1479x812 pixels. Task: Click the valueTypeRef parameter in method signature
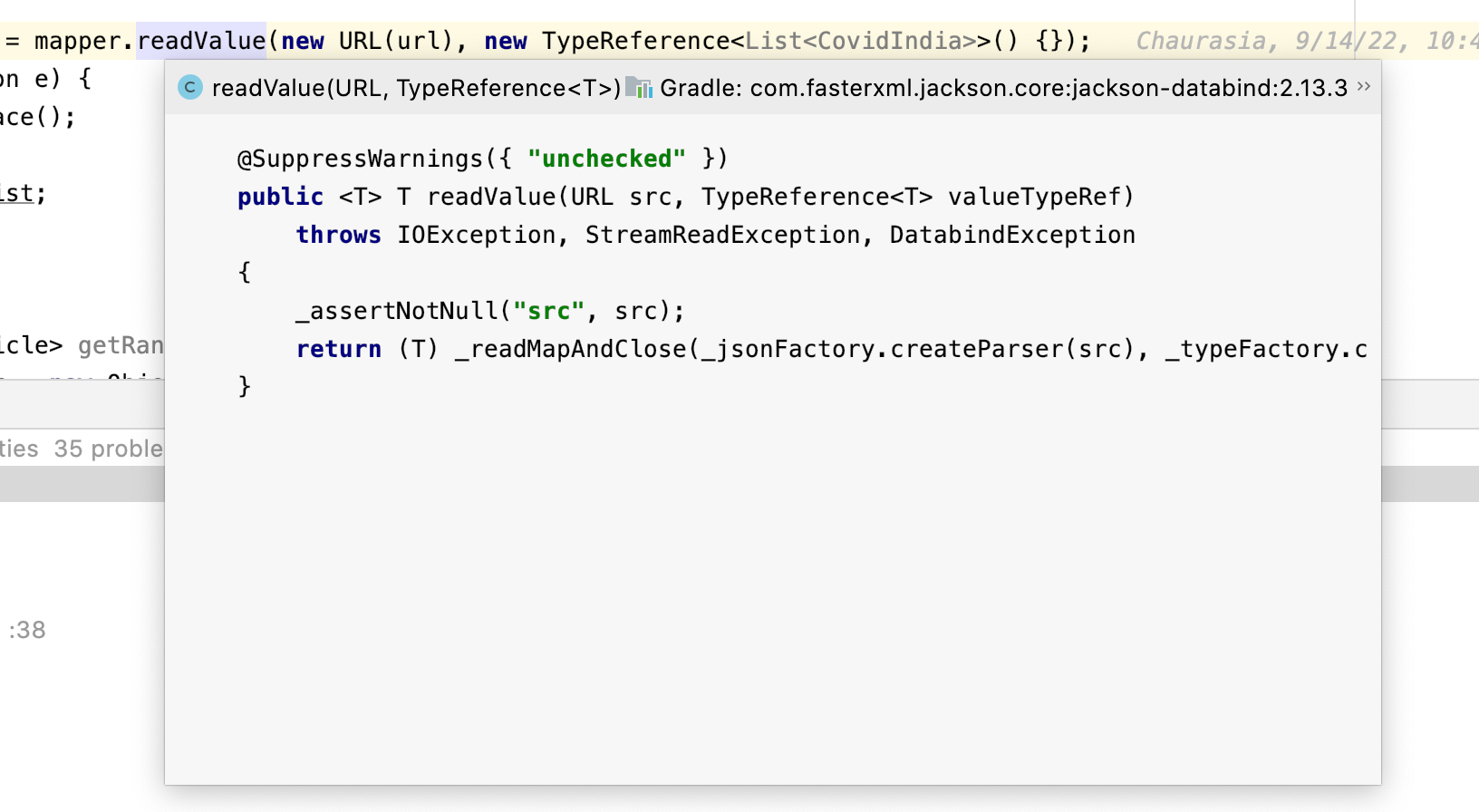tap(1034, 197)
